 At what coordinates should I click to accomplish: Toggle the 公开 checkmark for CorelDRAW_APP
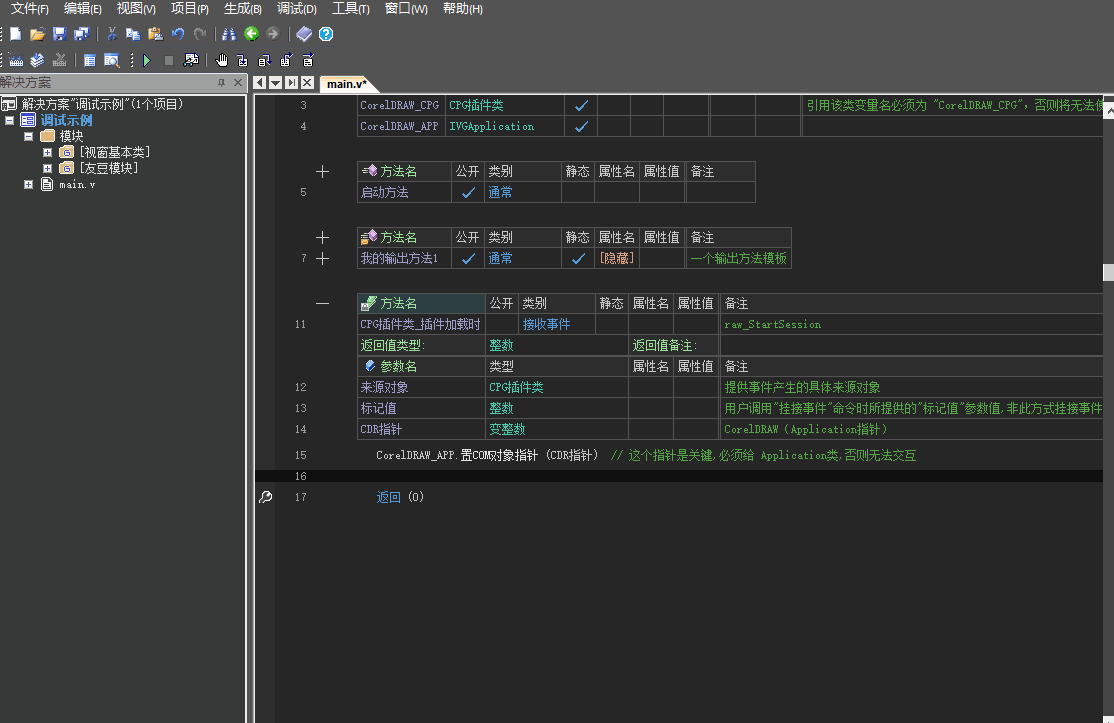coord(581,126)
